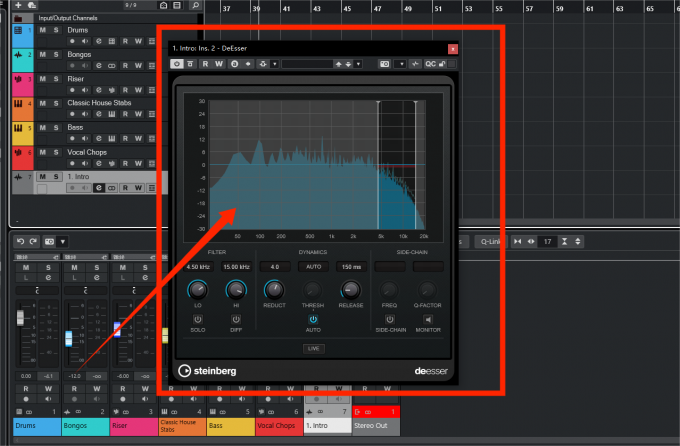Click the DeEsser spectrum frequency display
The image size is (680, 446).
click(x=317, y=165)
